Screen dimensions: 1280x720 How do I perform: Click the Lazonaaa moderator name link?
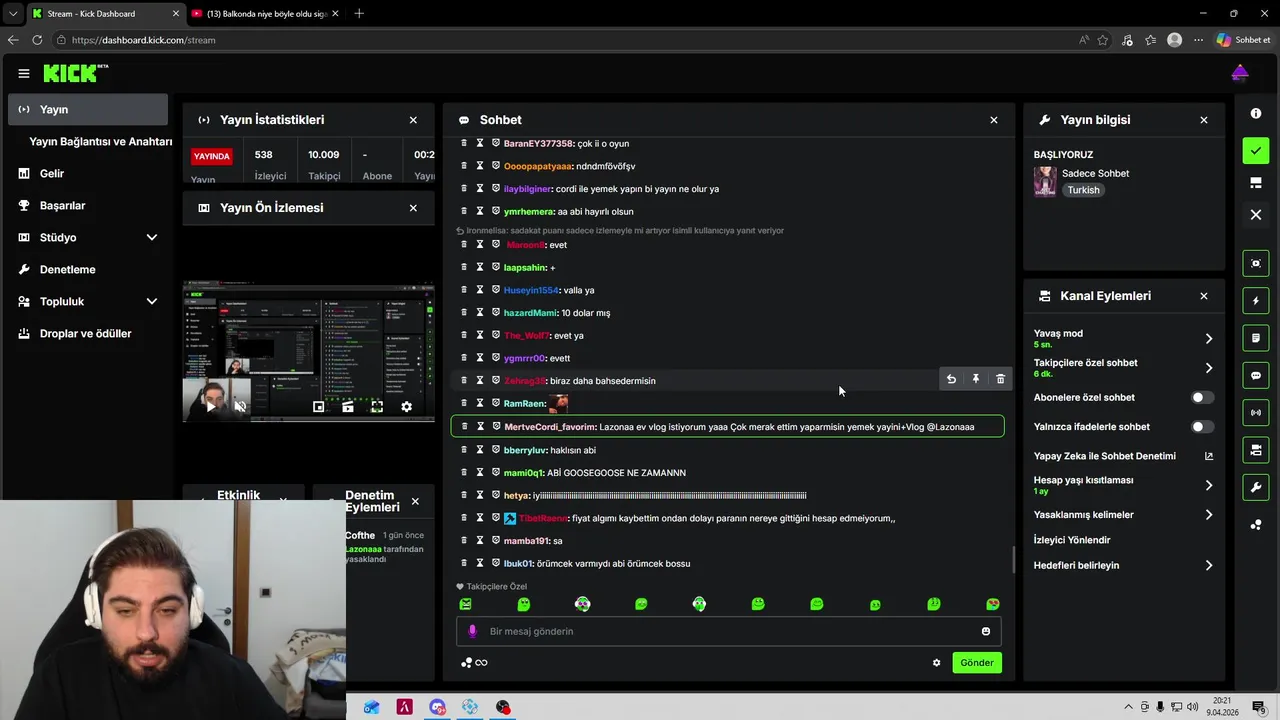coord(363,549)
